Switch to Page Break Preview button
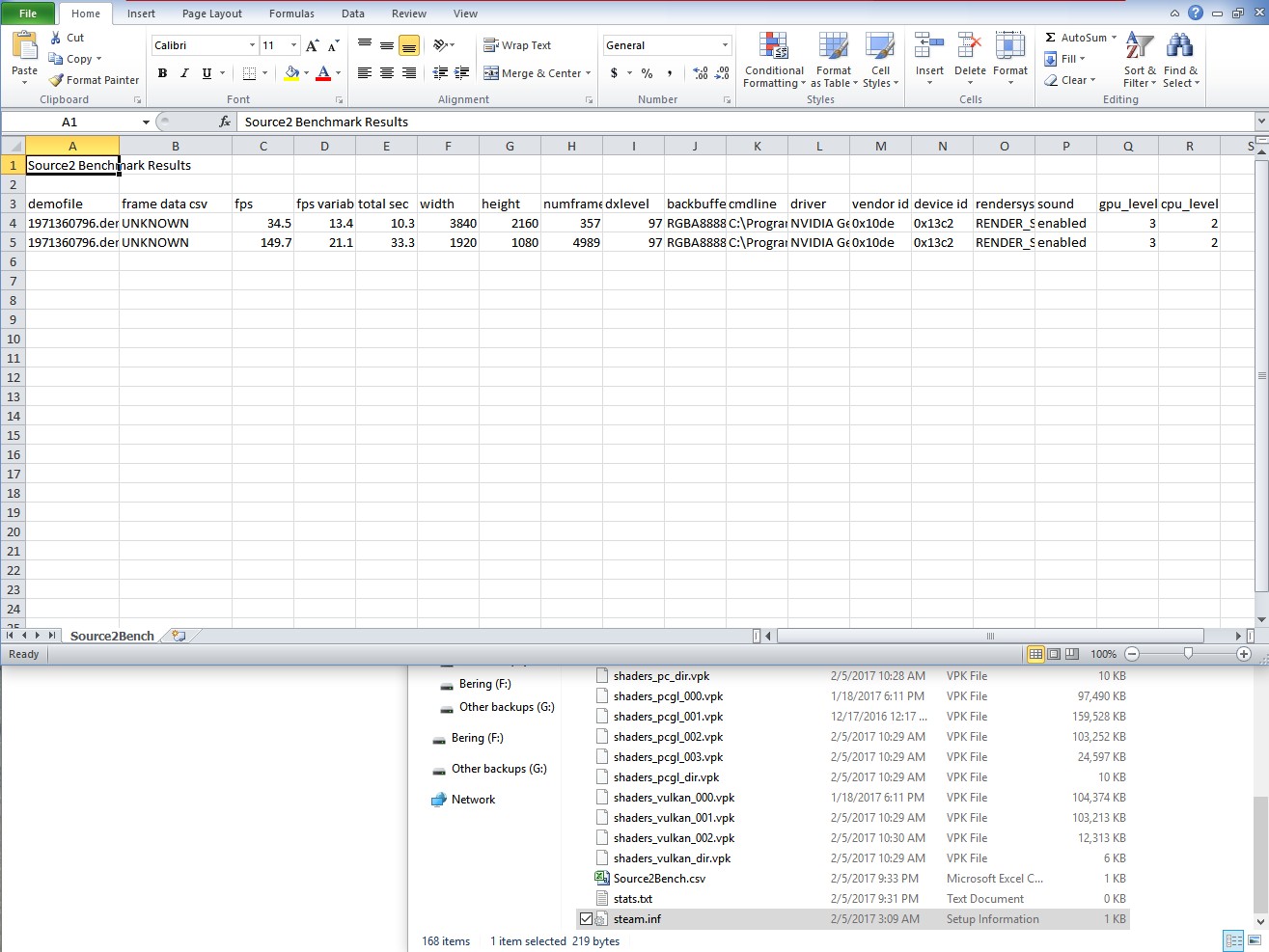Image resolution: width=1269 pixels, height=952 pixels. [1071, 654]
